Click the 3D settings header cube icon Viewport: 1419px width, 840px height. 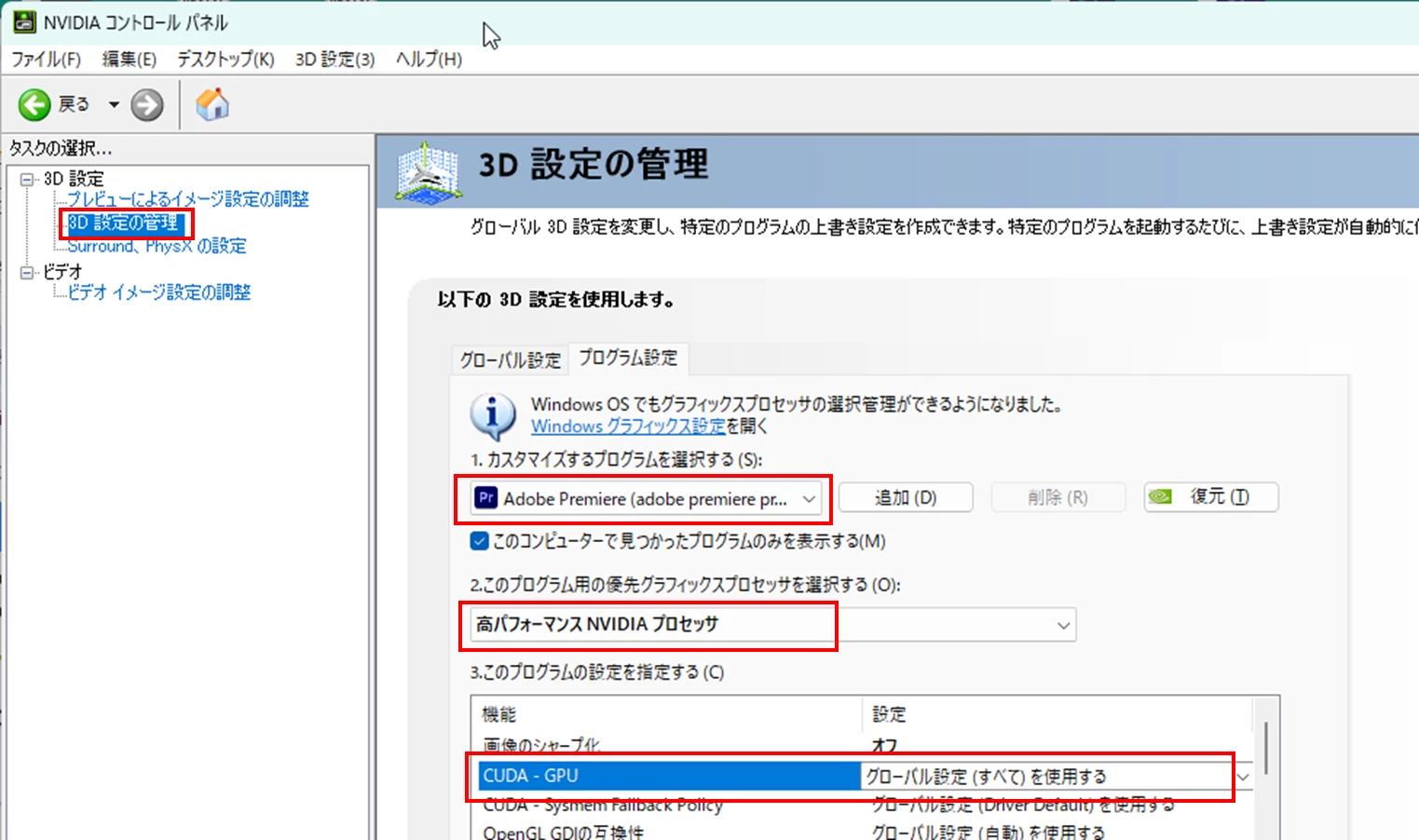(x=429, y=171)
